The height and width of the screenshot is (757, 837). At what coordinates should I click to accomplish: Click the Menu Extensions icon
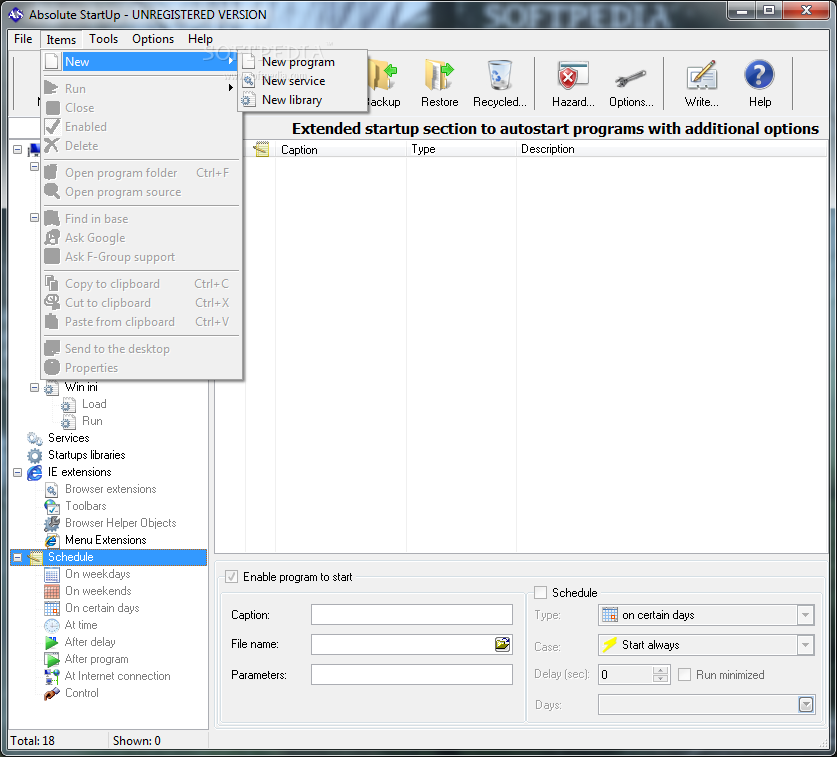(52, 540)
